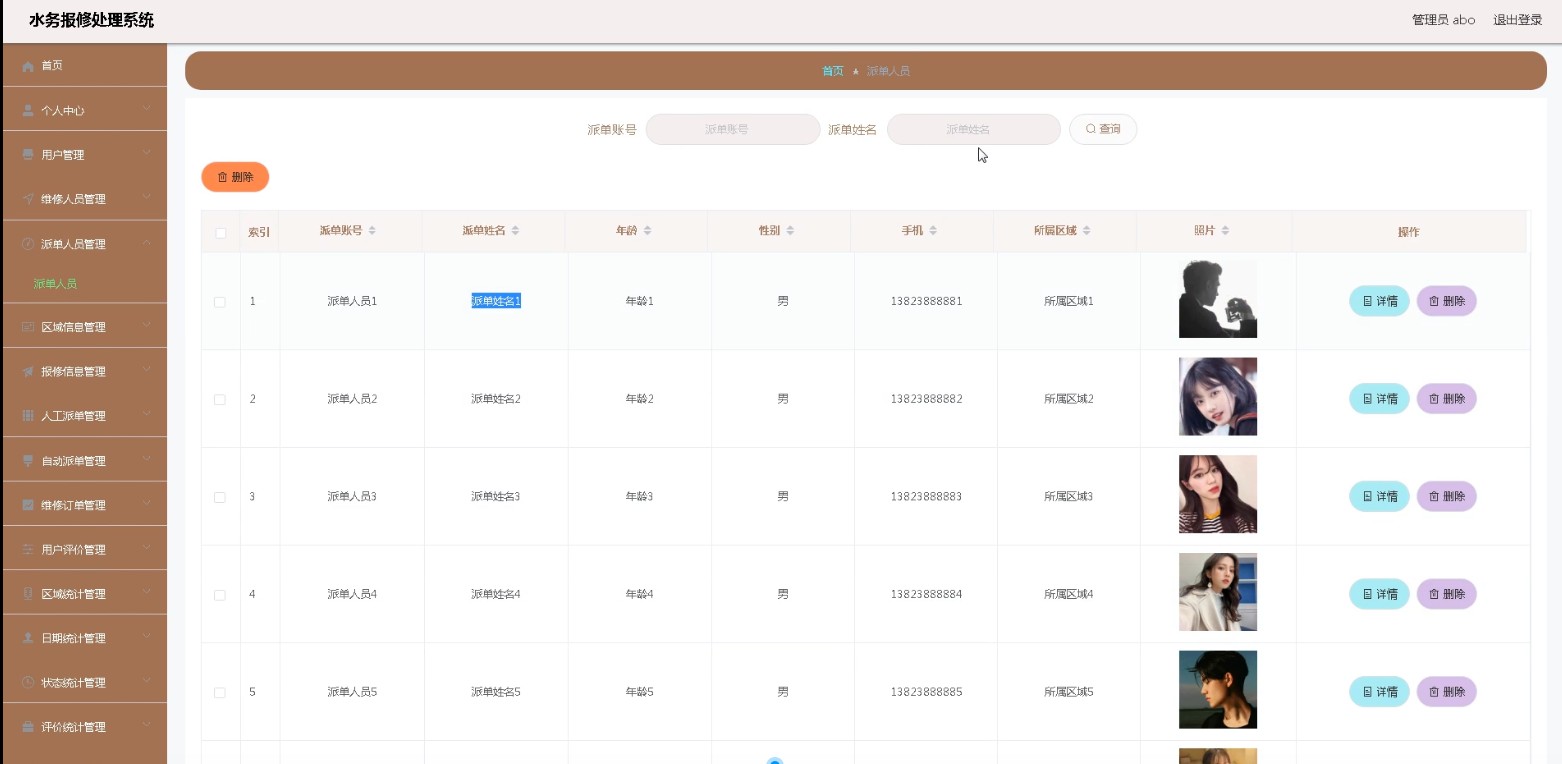Expand the 维修订单管理 menu chevron
Screen dimensions: 1562x764
146,503
